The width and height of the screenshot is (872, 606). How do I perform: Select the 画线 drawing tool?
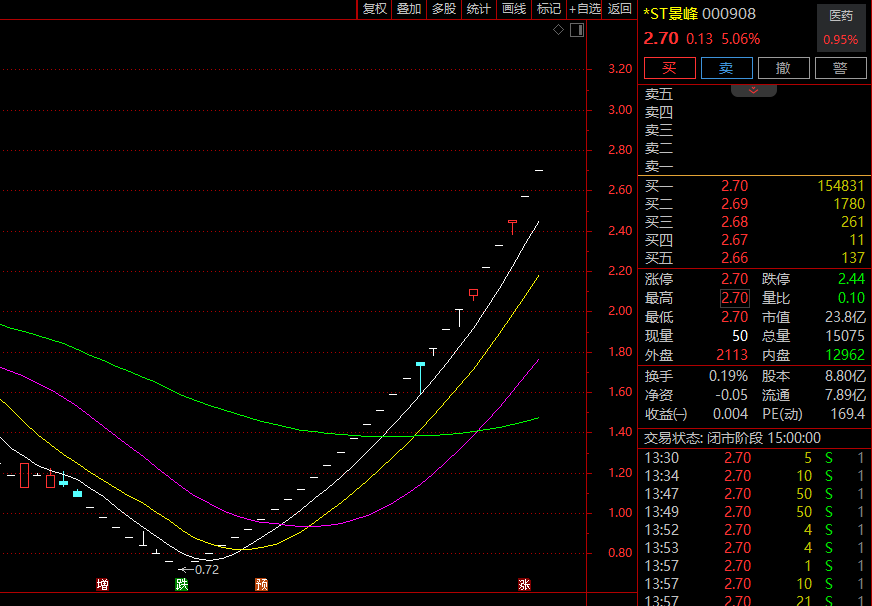click(x=514, y=9)
